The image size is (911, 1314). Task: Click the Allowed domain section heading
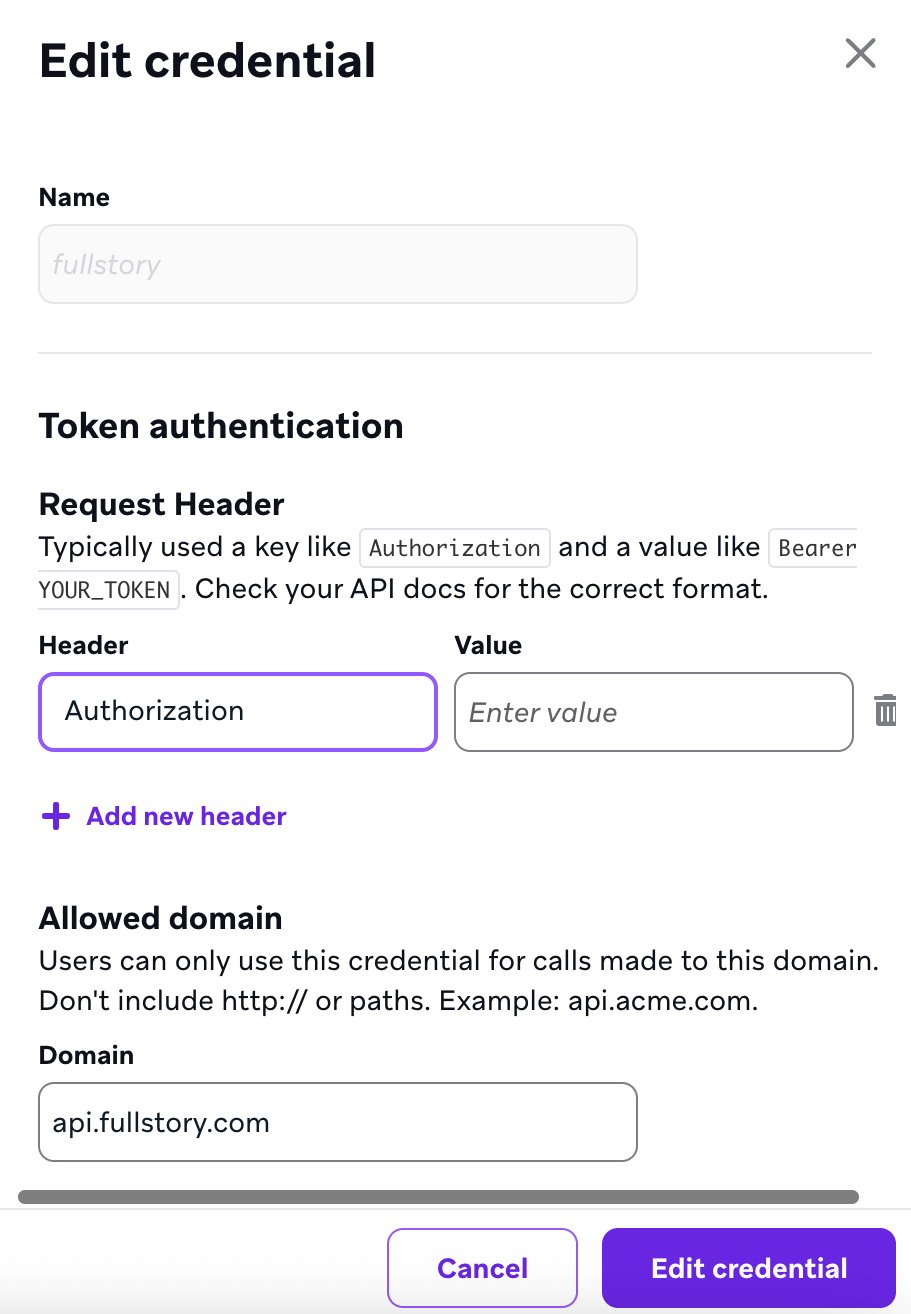tap(160, 918)
